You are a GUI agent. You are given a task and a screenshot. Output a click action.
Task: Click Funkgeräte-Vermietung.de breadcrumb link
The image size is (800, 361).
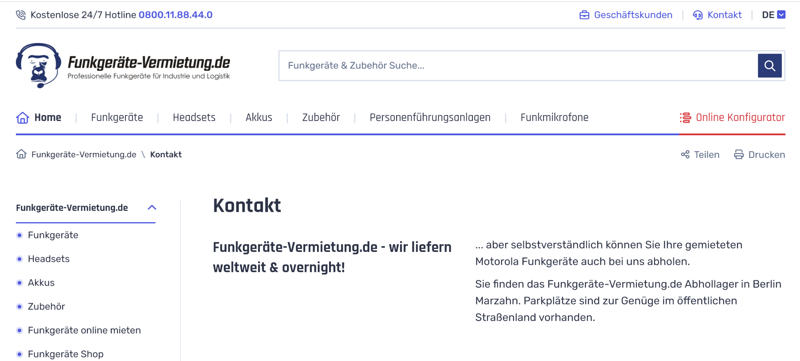[x=84, y=154]
